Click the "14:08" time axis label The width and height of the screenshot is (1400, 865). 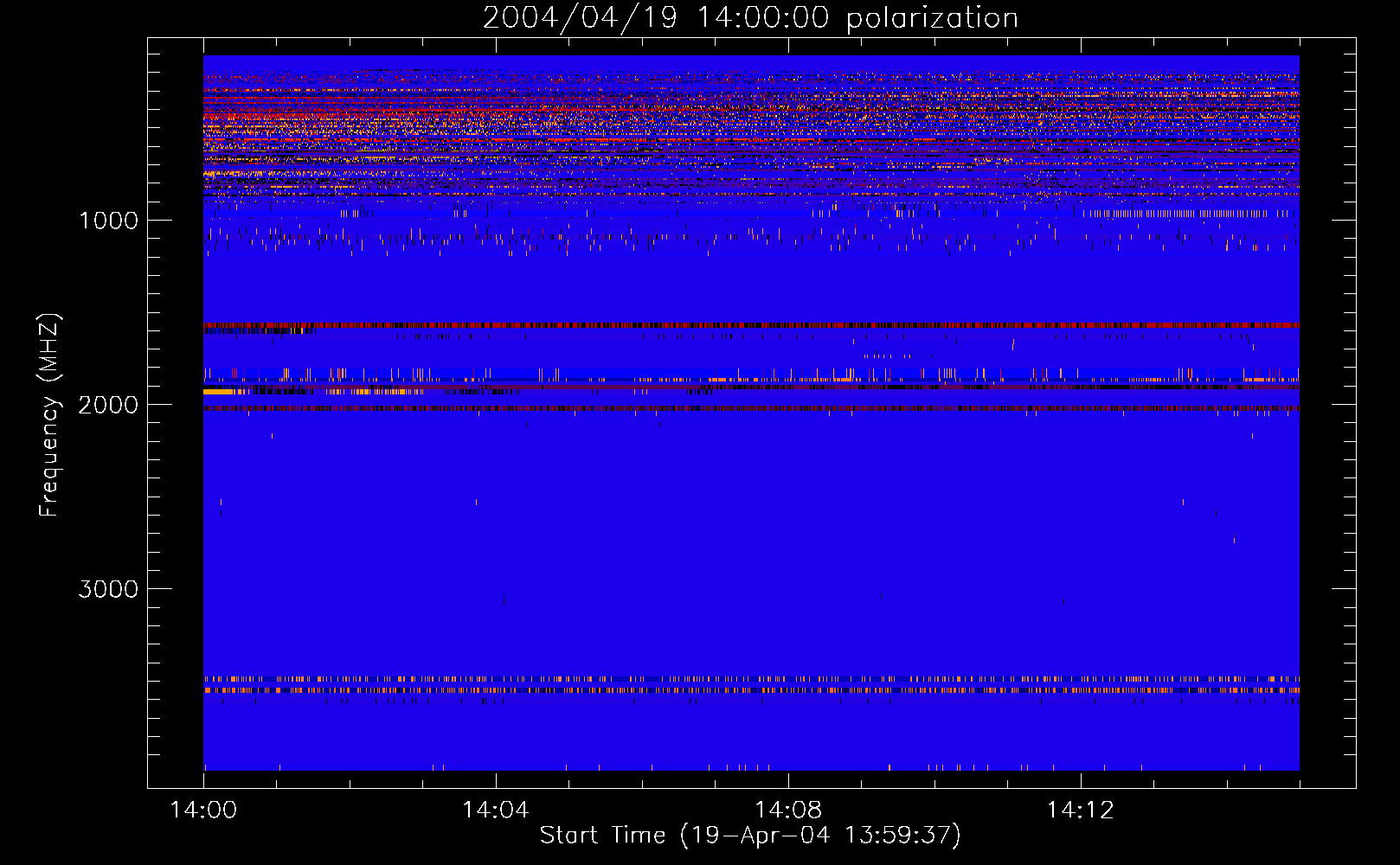coord(787,811)
